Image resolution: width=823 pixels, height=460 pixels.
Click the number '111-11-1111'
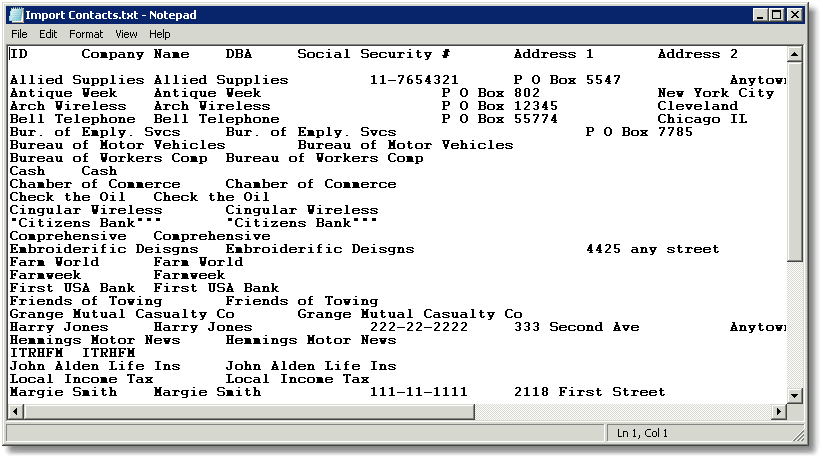click(418, 392)
